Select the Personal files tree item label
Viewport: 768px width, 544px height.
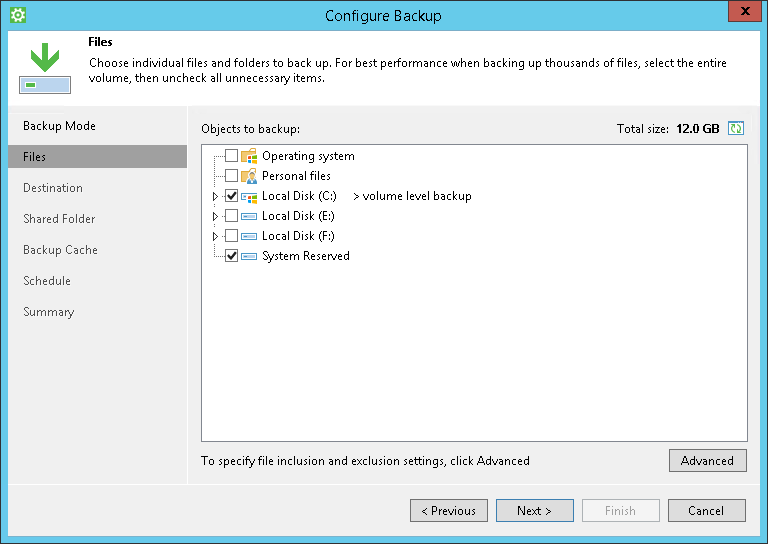(296, 176)
